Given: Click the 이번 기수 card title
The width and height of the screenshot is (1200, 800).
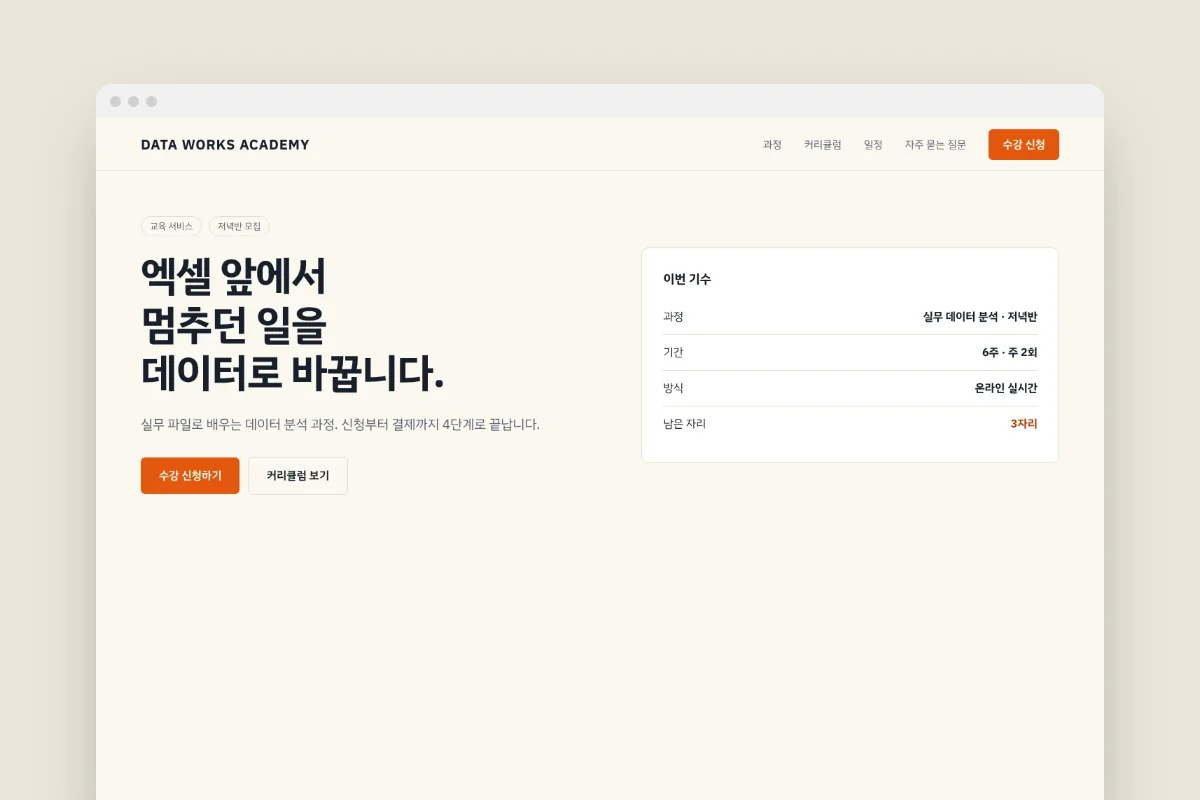Looking at the screenshot, I should (687, 280).
